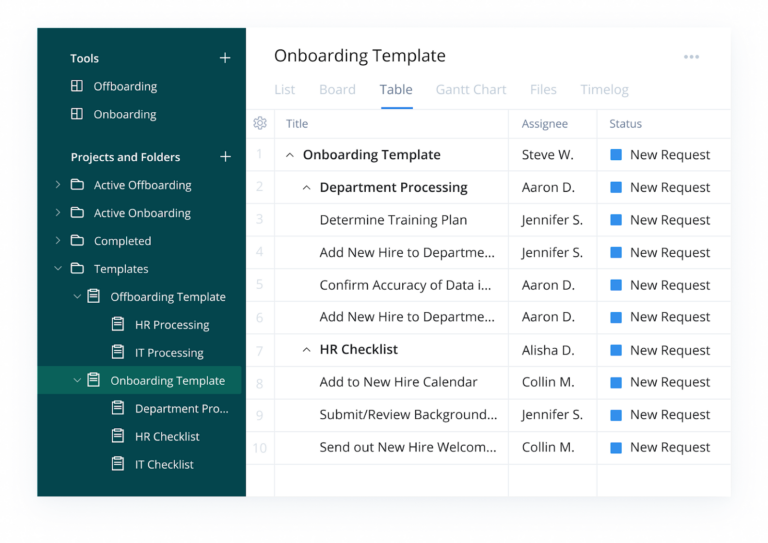Switch to the Board tab
Viewport: 768px width, 543px height.
click(337, 90)
